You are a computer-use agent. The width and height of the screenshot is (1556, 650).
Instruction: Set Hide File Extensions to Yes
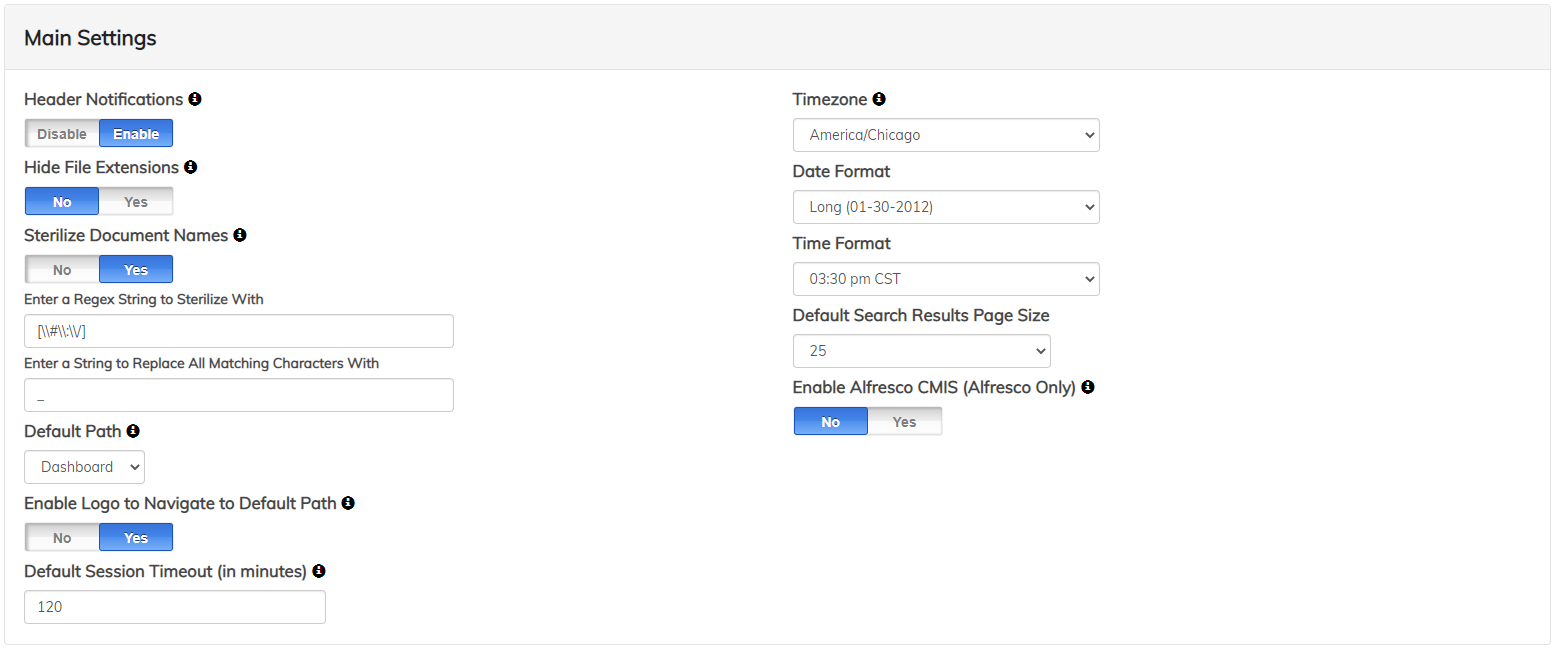tap(135, 201)
